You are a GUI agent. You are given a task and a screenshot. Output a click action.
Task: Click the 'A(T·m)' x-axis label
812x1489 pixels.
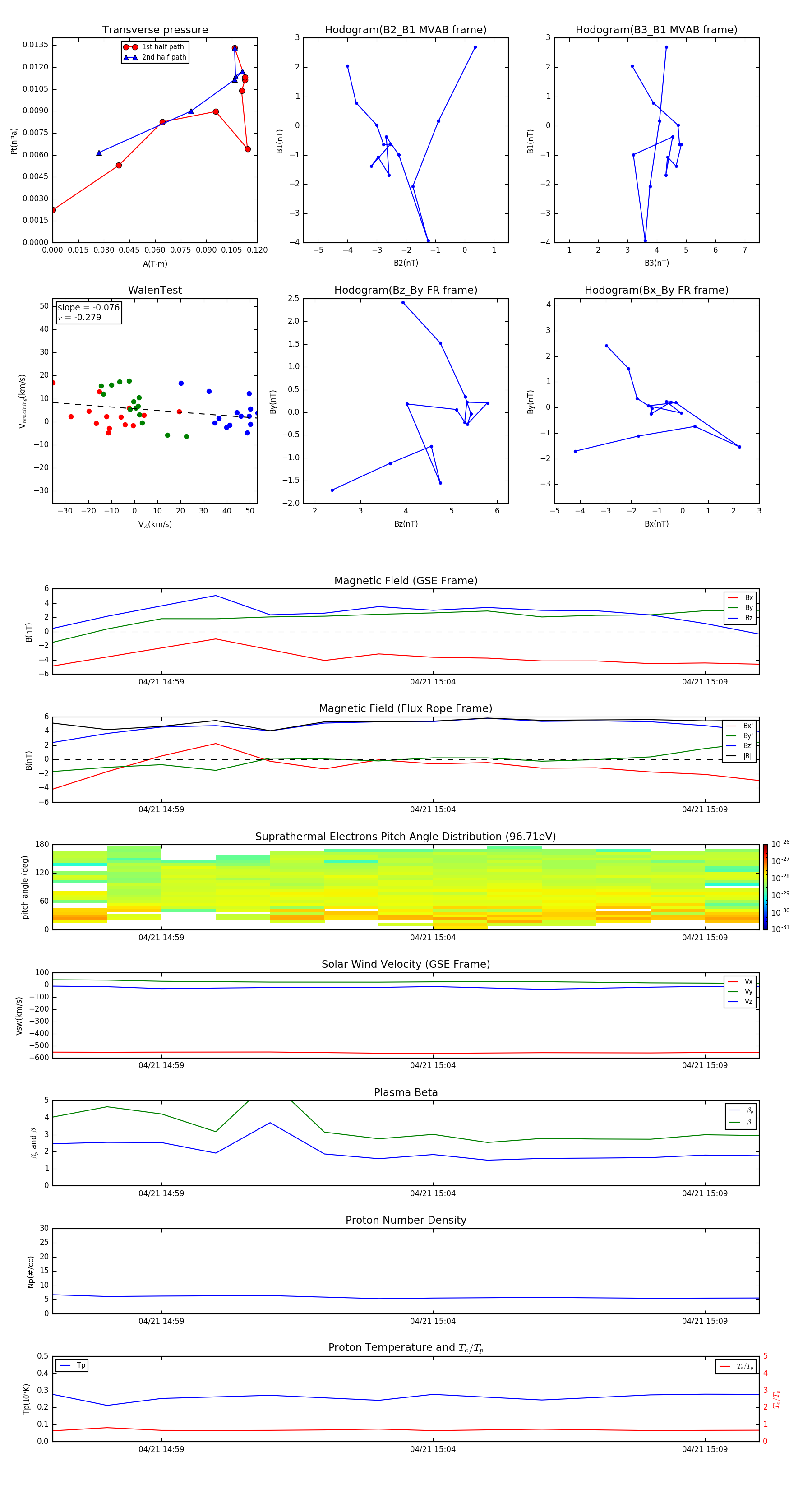coord(155,264)
